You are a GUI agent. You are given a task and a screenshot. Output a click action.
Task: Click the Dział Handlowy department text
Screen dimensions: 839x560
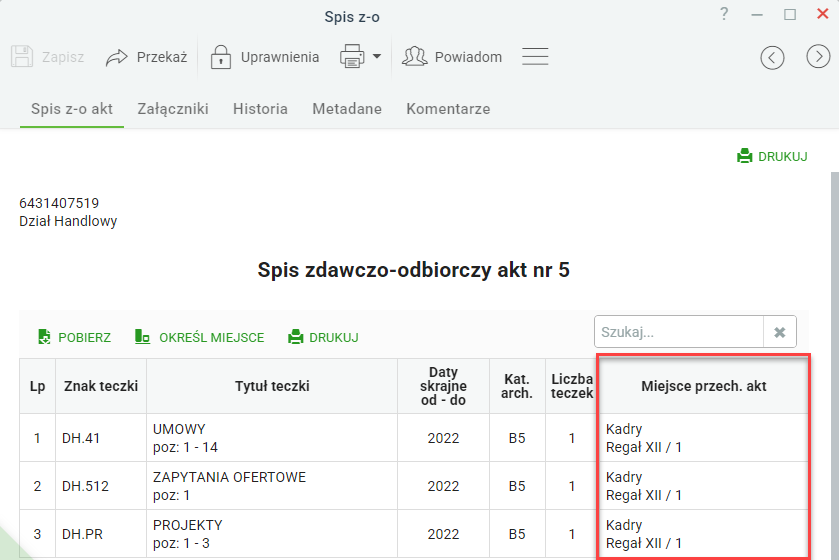pyautogui.click(x=68, y=221)
